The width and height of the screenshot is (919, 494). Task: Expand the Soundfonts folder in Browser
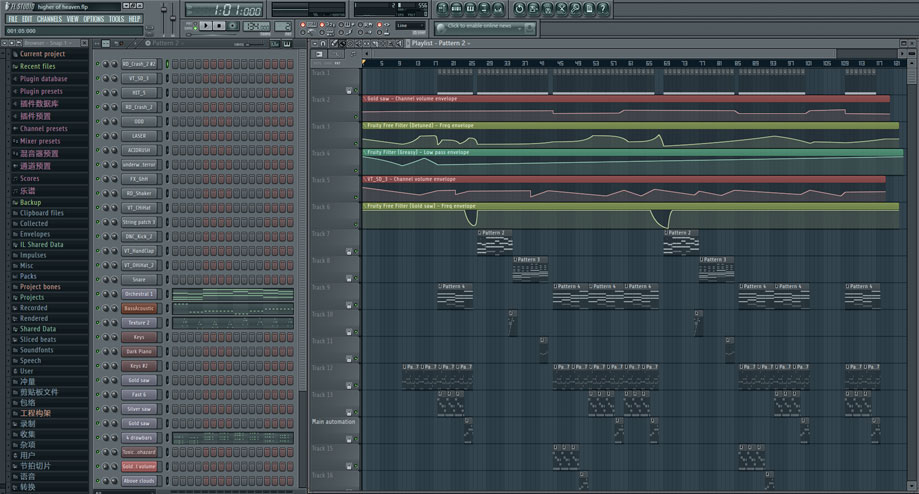pos(36,350)
